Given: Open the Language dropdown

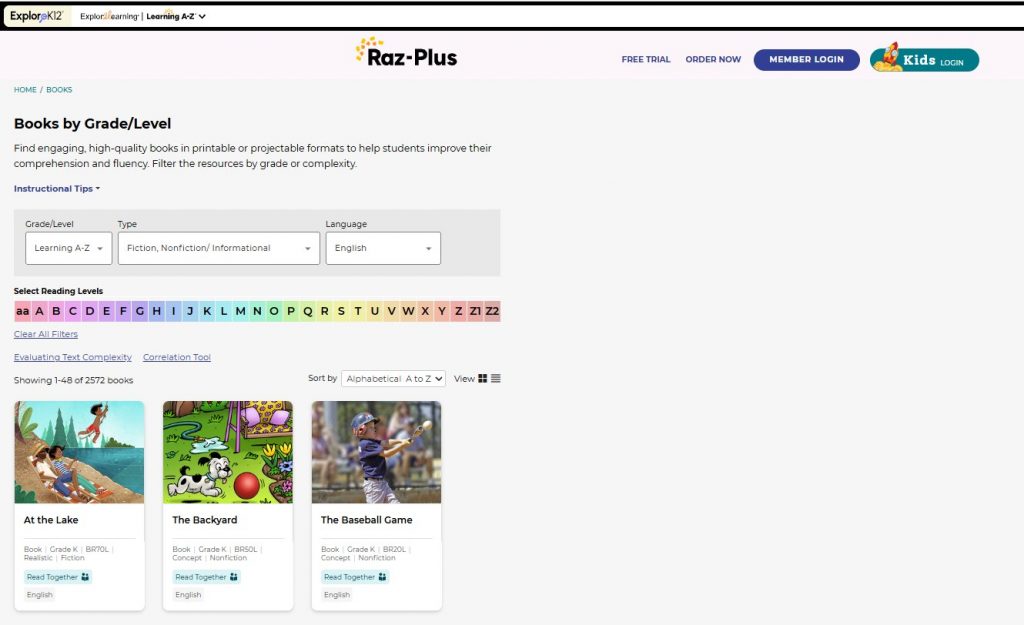Looking at the screenshot, I should pos(383,248).
